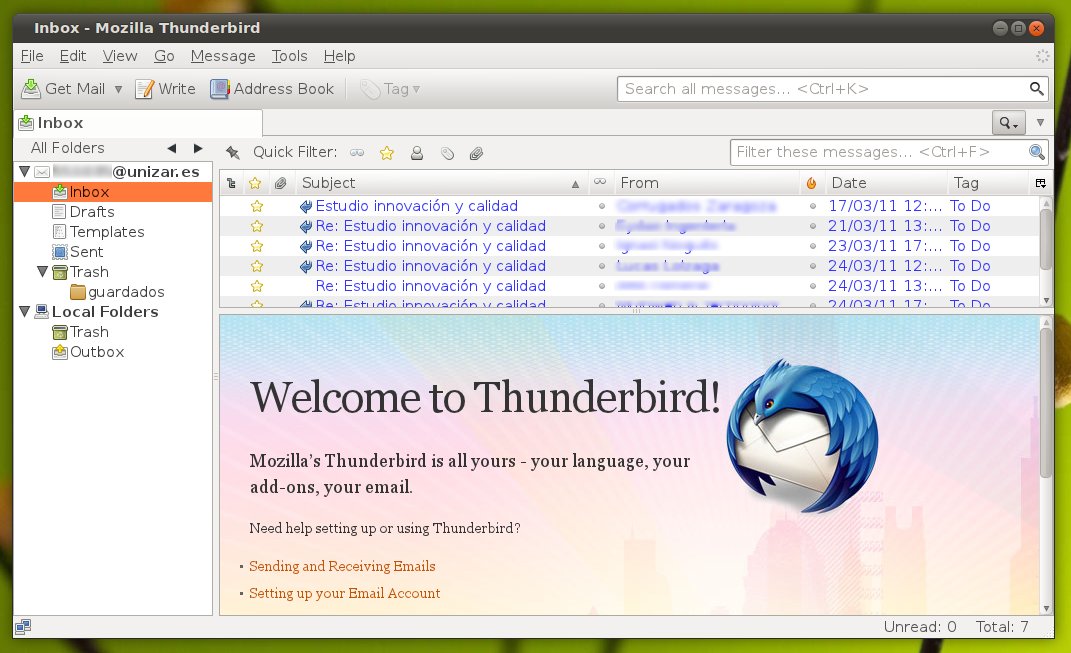Toggle star on the 23/03/11 message
Viewport: 1071px width, 653px height.
click(257, 246)
